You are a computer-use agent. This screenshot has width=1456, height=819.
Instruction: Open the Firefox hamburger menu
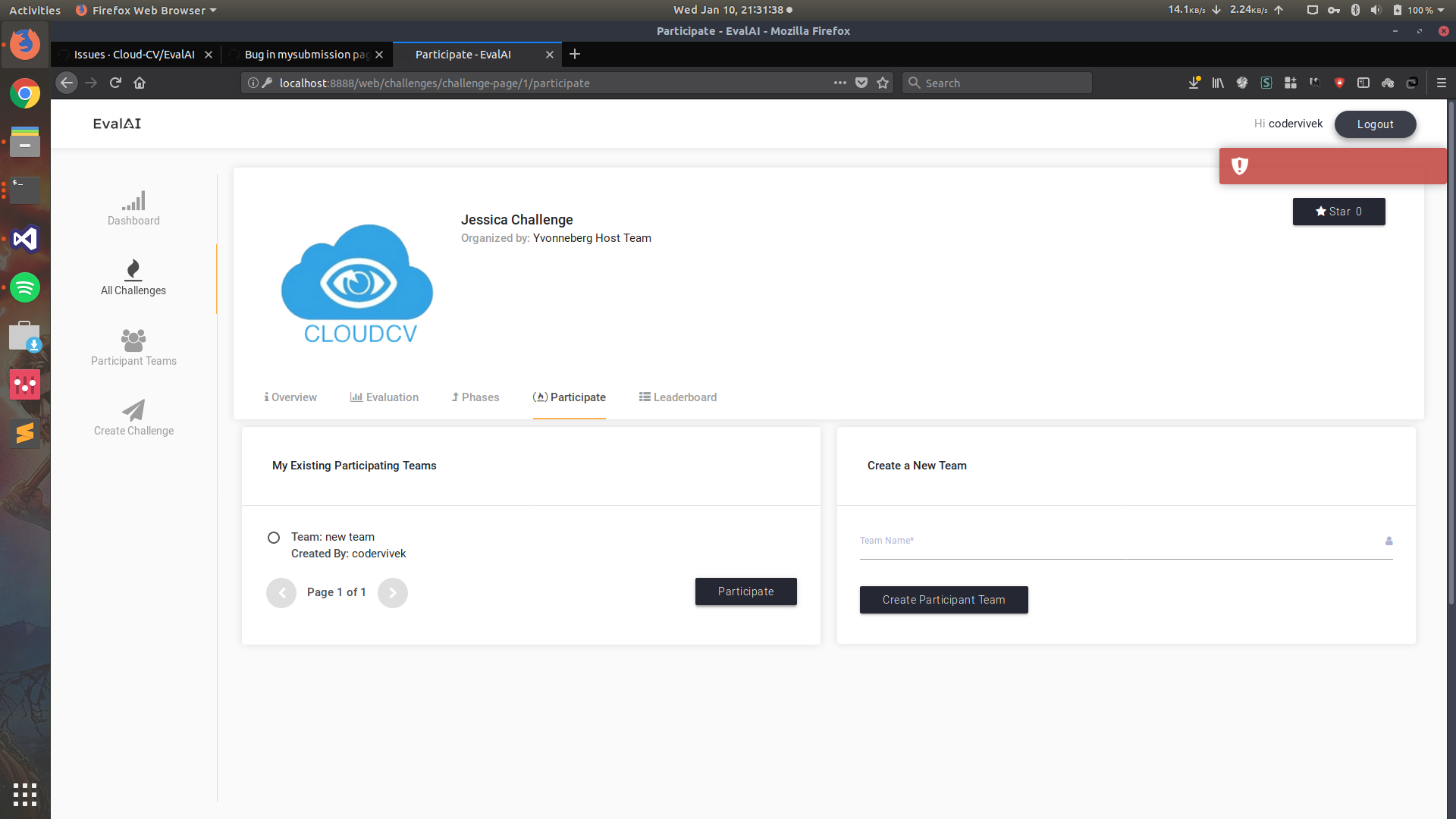coord(1442,83)
